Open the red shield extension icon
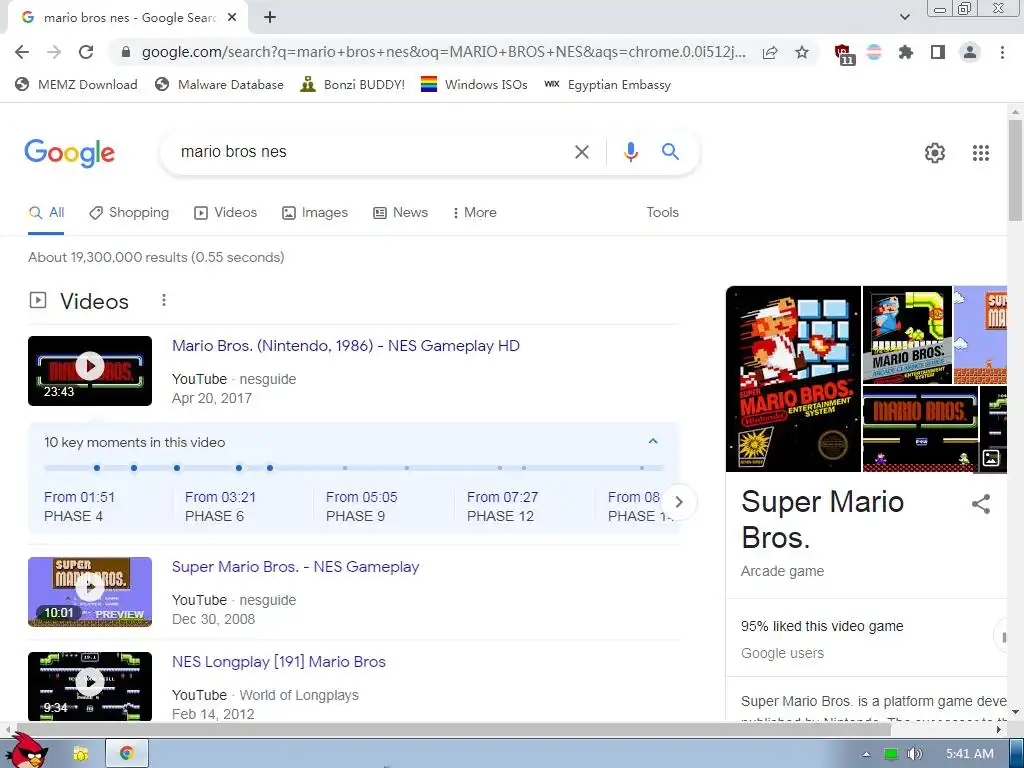 844,54
